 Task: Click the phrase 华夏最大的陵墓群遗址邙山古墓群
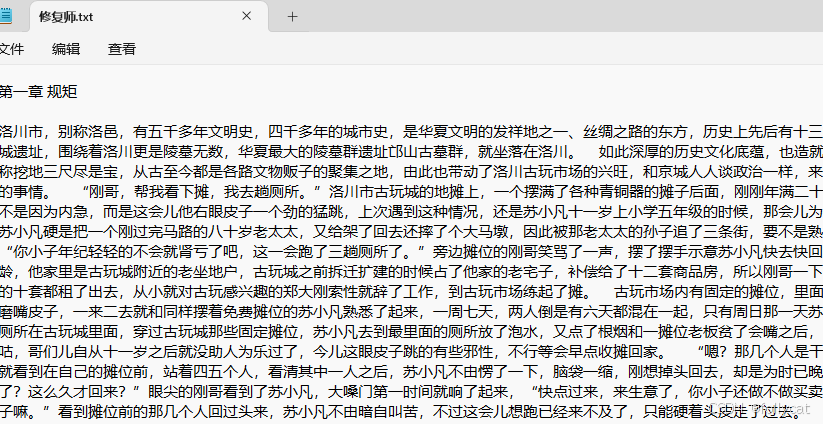coord(351,152)
